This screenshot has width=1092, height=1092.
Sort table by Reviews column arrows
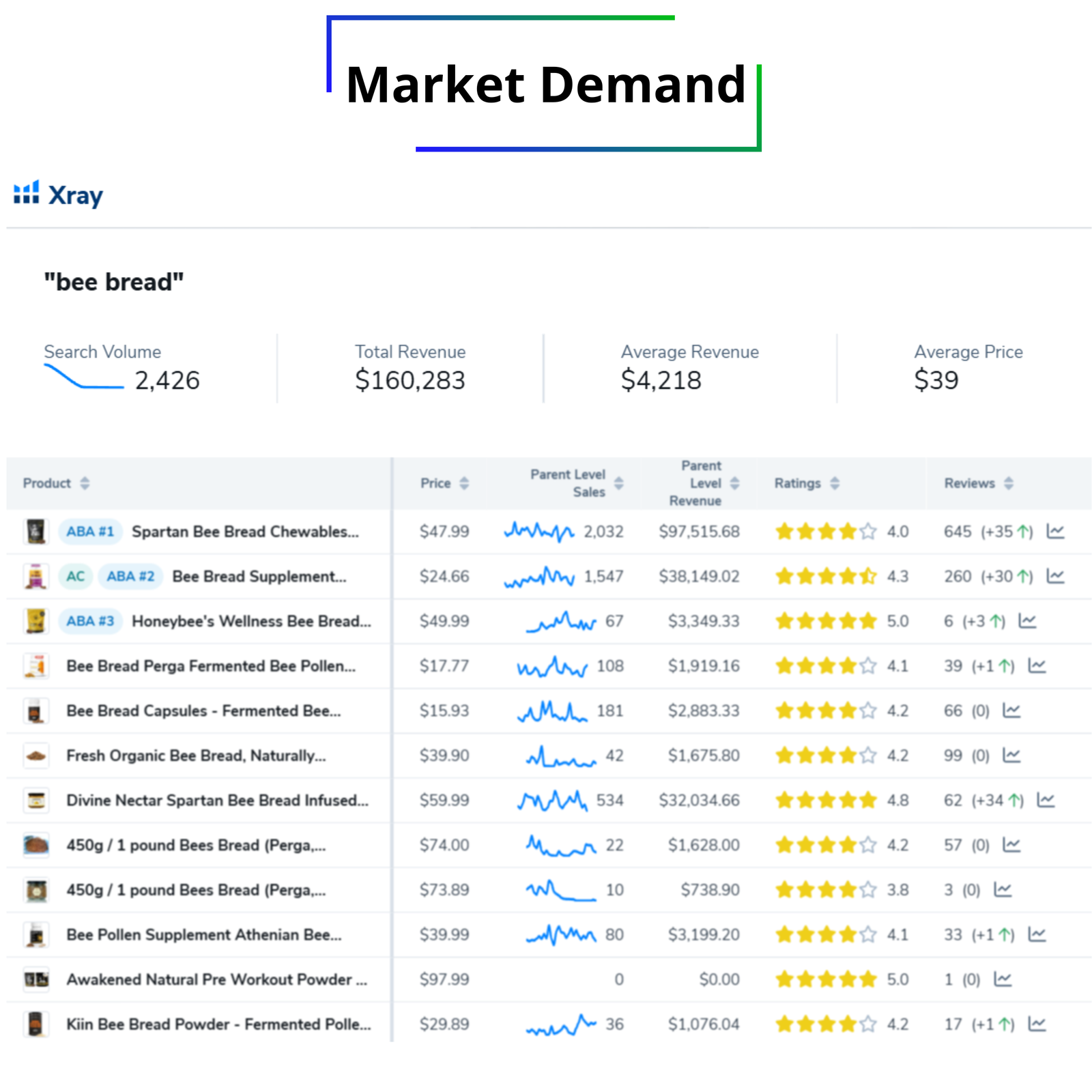(1008, 483)
